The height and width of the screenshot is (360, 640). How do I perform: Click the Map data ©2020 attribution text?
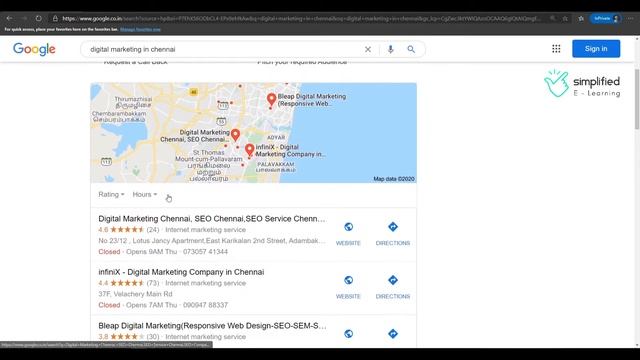(394, 179)
